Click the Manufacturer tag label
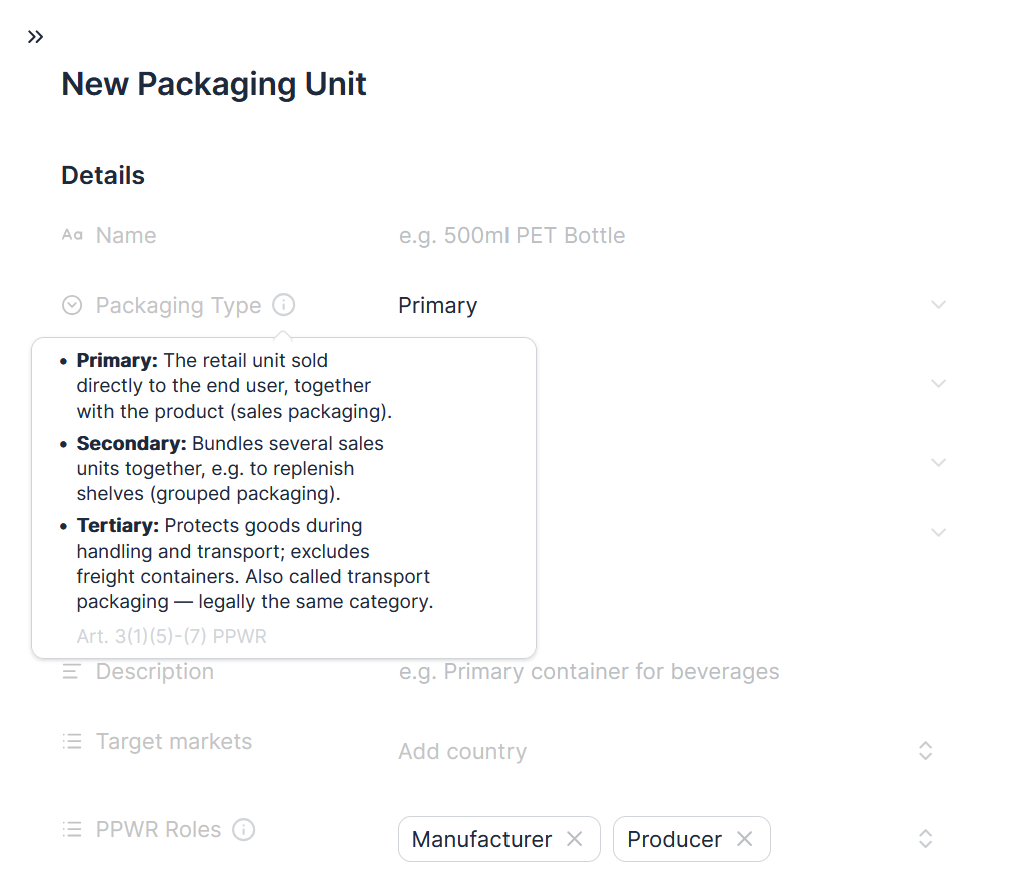Screen dimensions: 1010x892 tap(482, 839)
